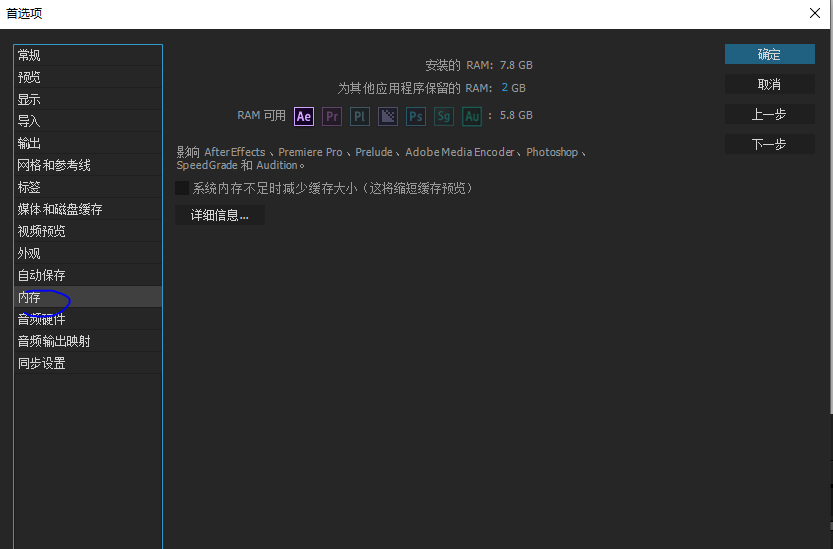Screen dimensions: 833x549
Task: Go to 网格和参考线 settings
Action: pos(88,165)
